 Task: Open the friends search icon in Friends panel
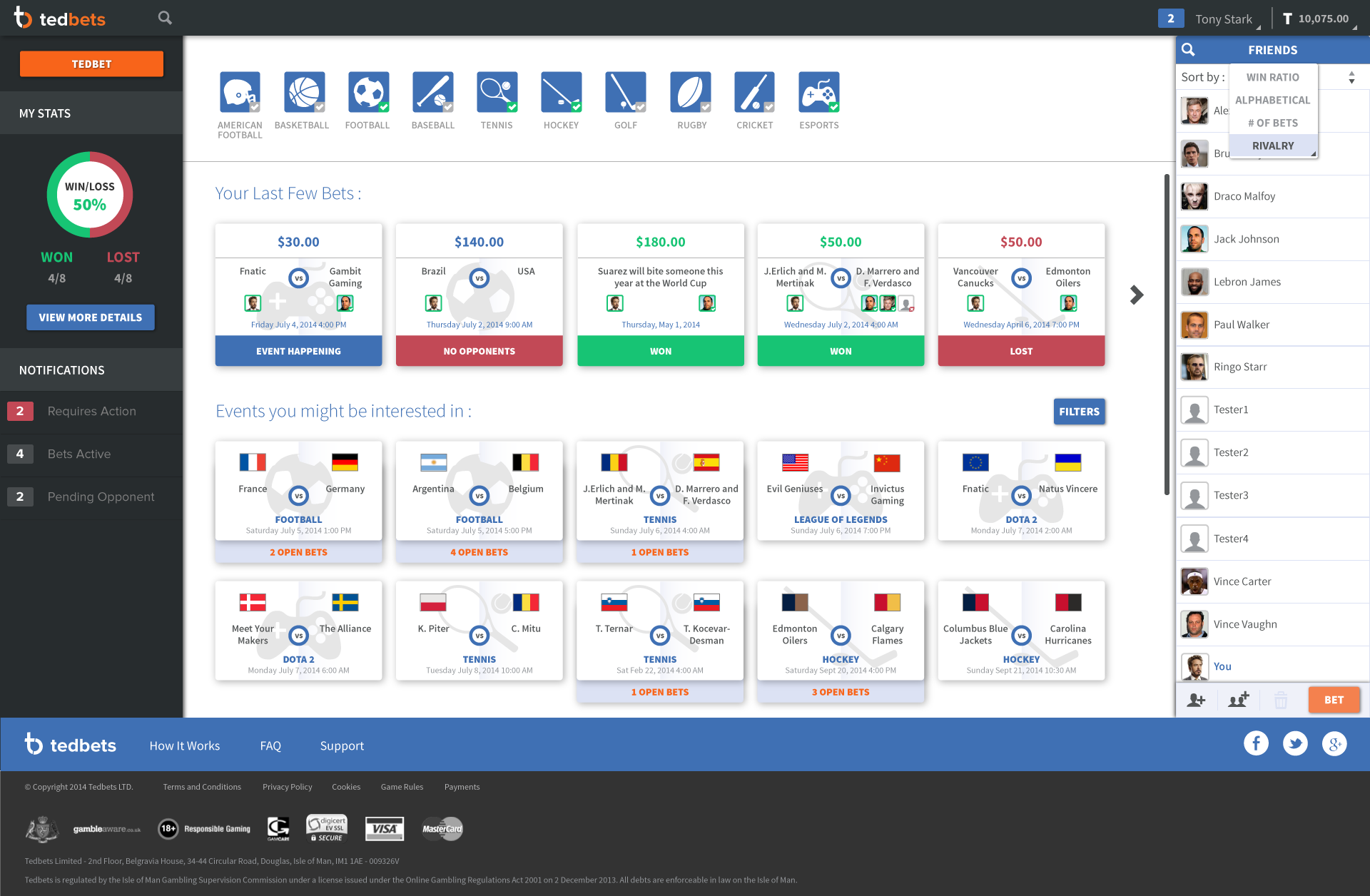click(x=1188, y=50)
